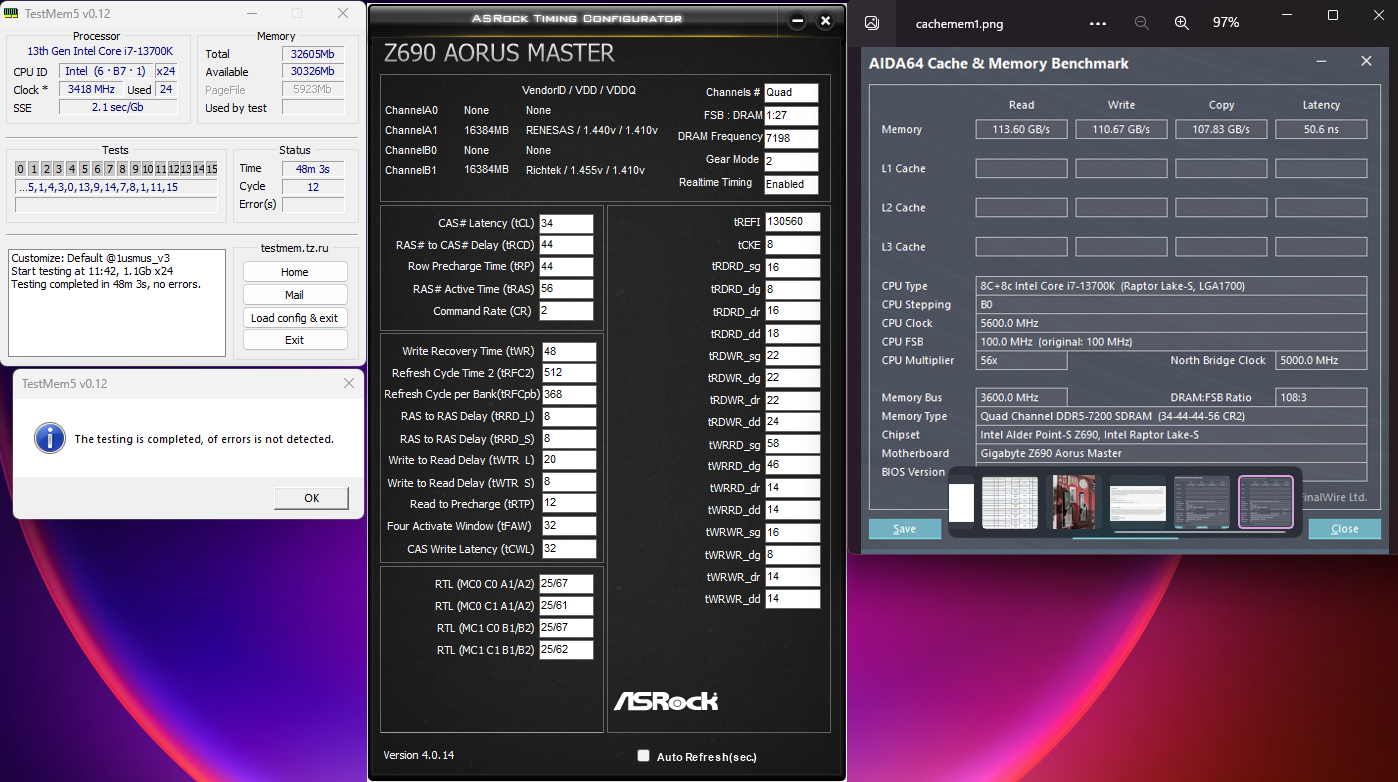The image size is (1398, 782).
Task: Click the RTL (MC1 C1 B1/B2) field
Action: click(x=566, y=650)
